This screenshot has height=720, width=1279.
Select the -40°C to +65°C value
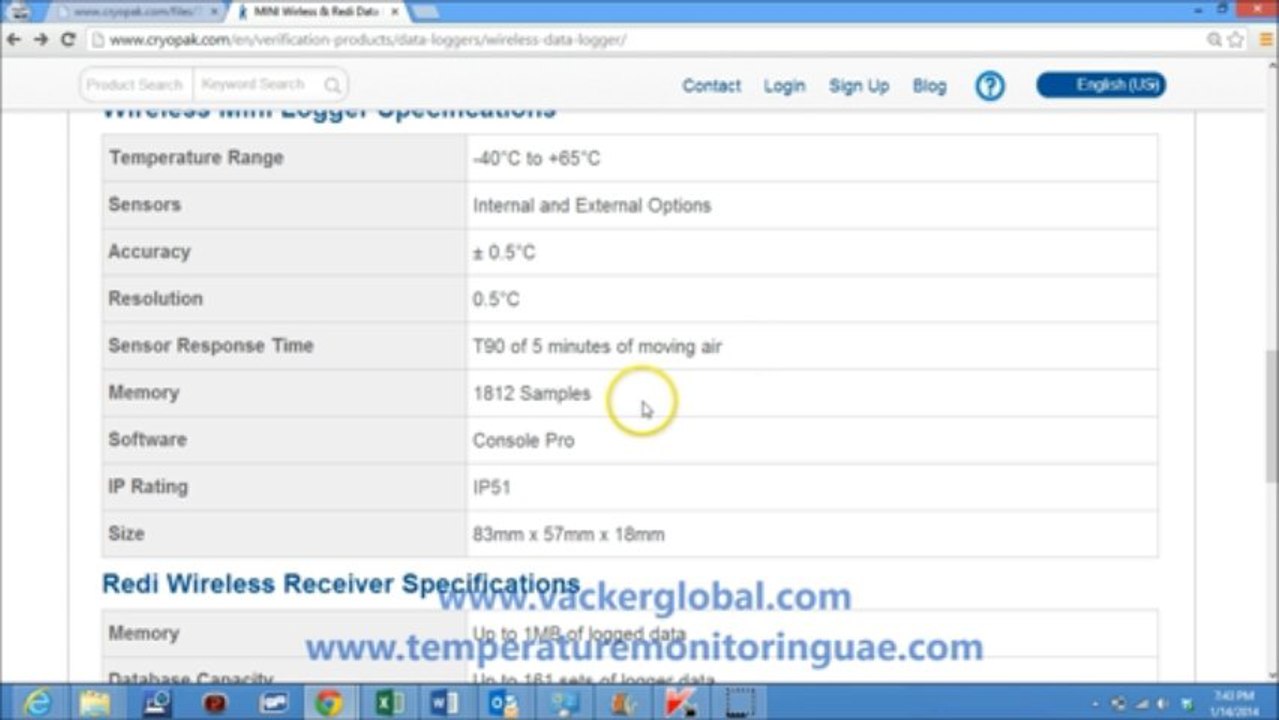coord(536,159)
